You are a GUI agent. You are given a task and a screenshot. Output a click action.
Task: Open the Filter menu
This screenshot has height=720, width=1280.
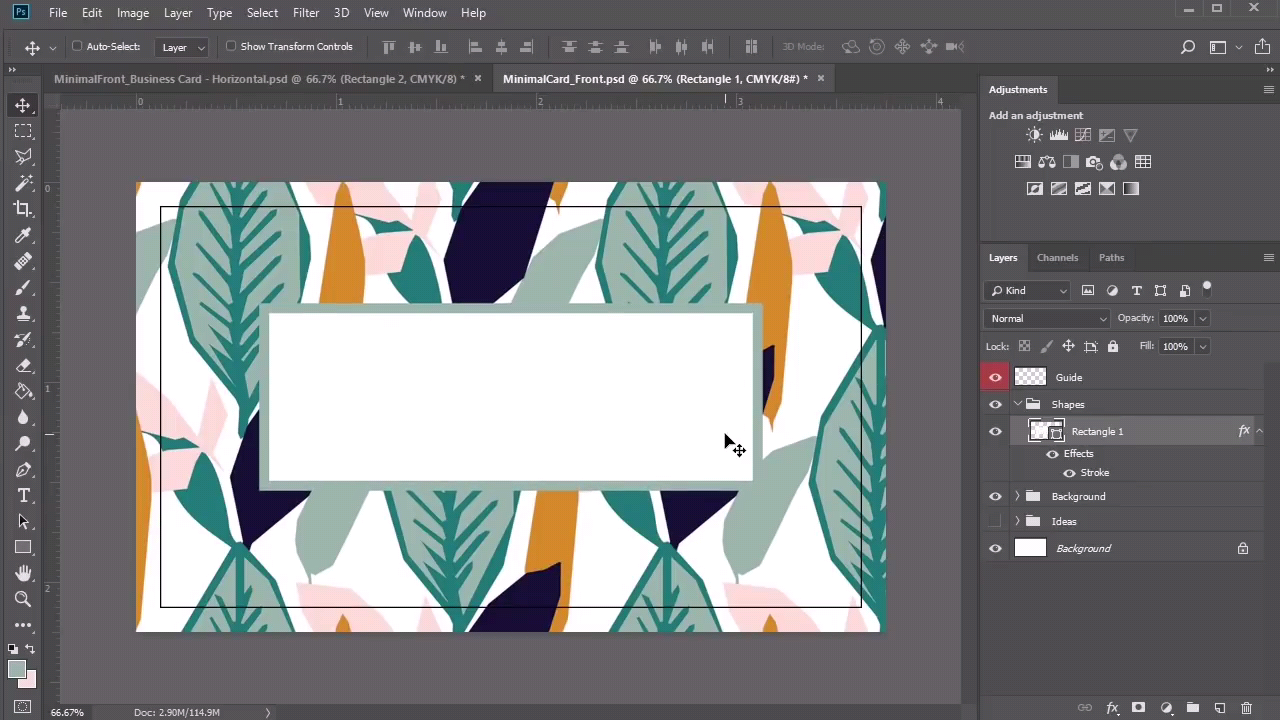pos(306,12)
